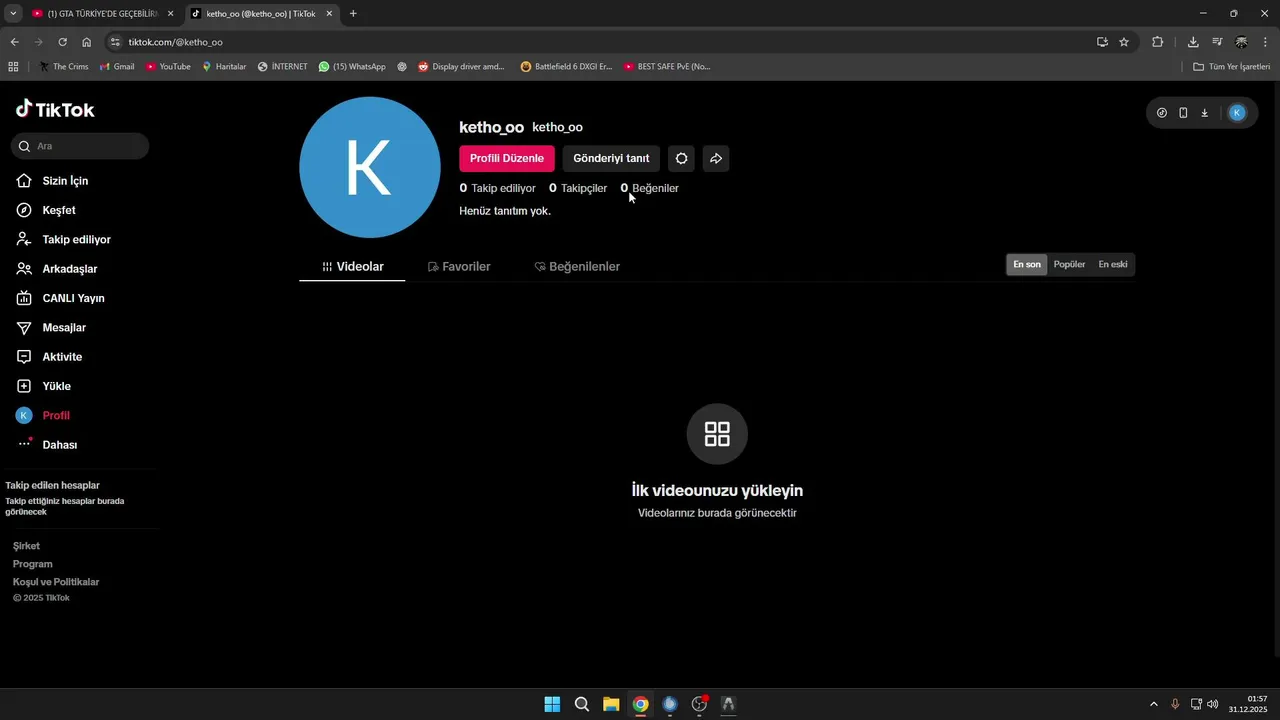This screenshot has width=1280, height=720.
Task: Open YouTube bookmark
Action: (168, 67)
